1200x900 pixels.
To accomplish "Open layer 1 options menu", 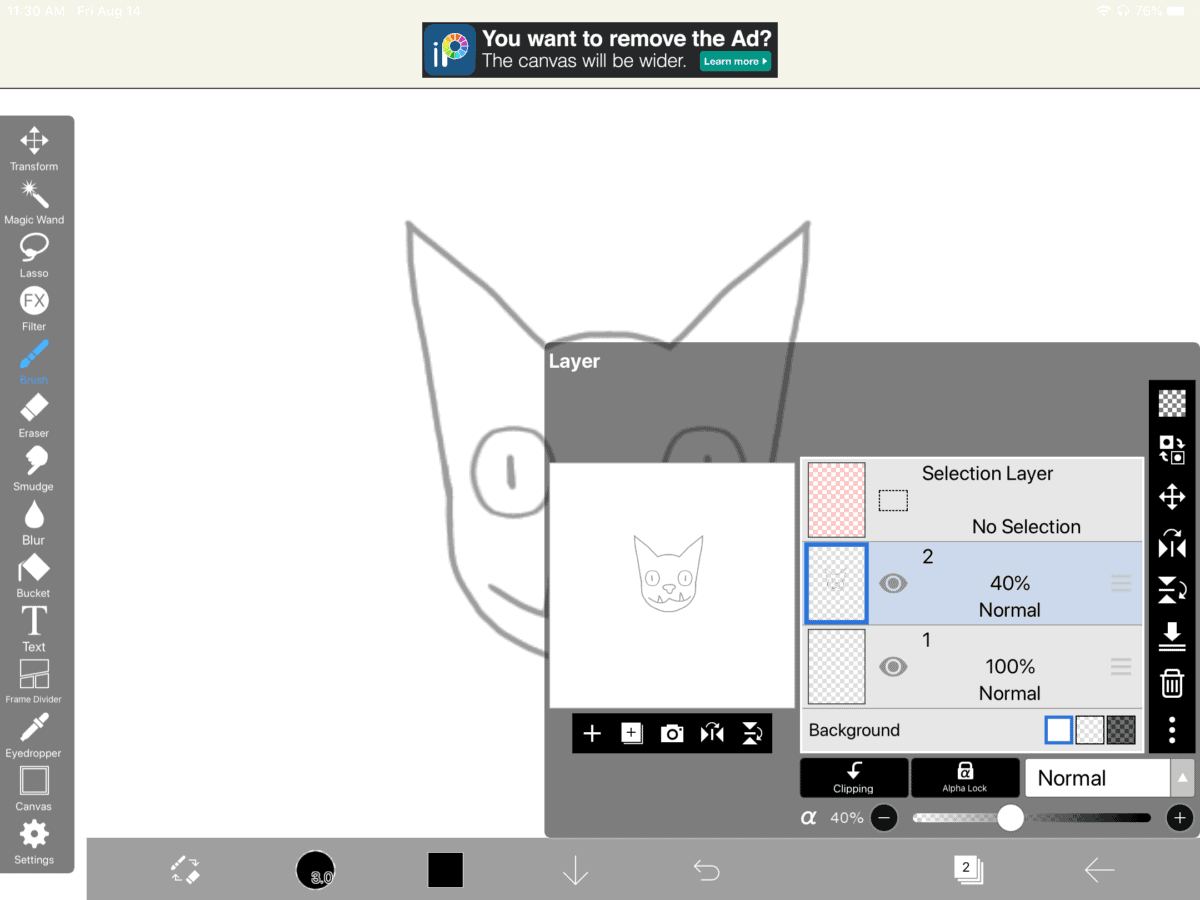I will 1120,666.
